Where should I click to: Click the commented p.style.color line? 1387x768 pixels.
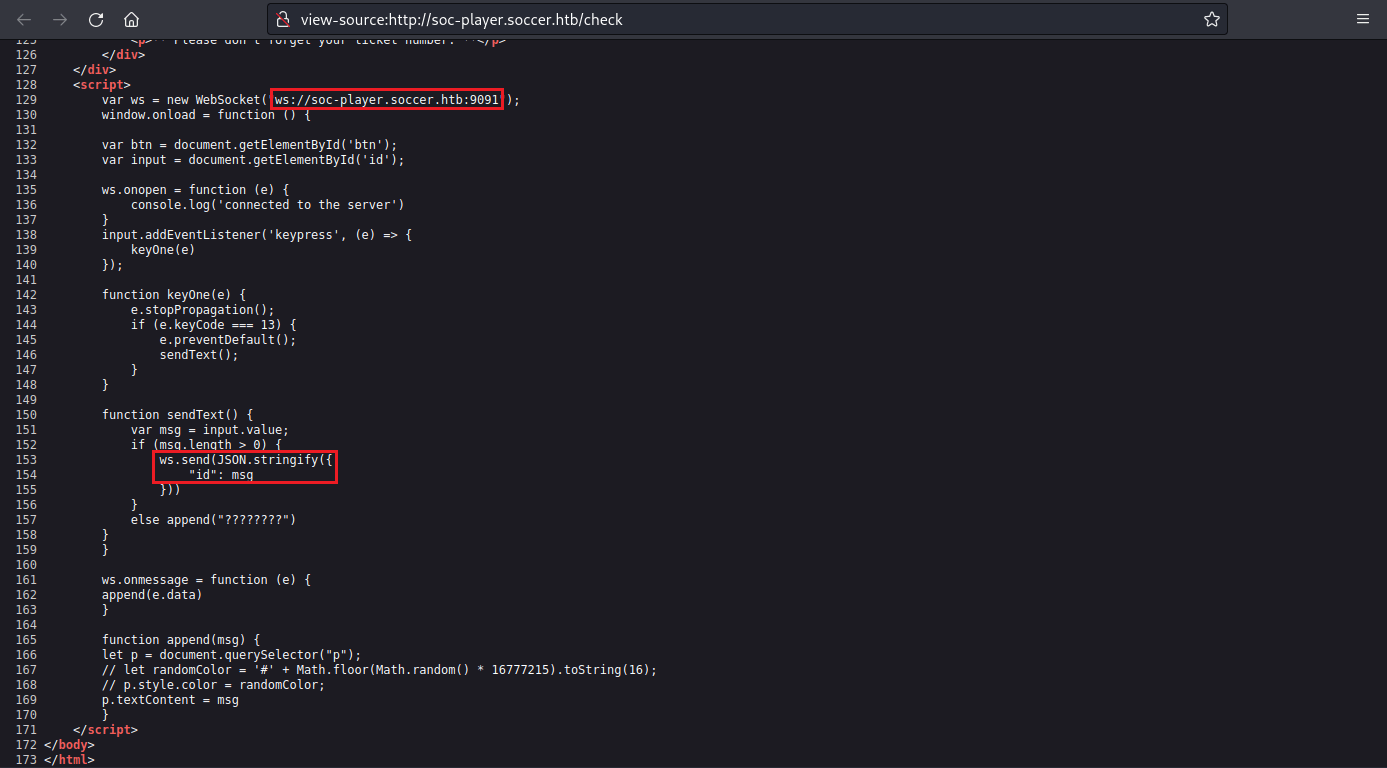pyautogui.click(x=214, y=685)
